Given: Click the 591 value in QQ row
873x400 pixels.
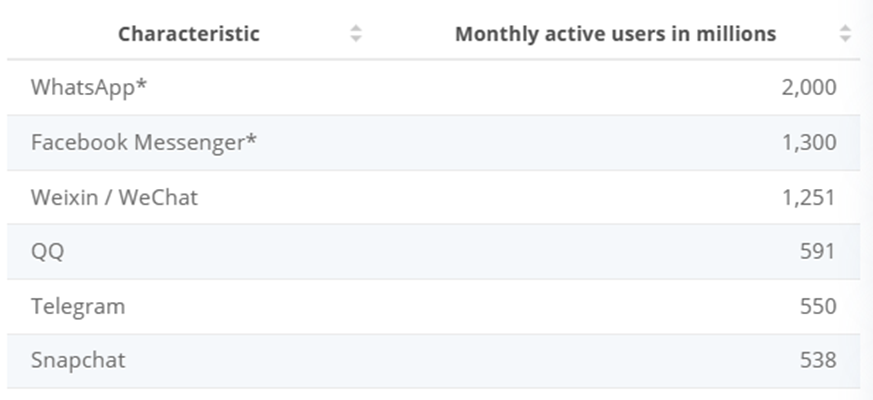Looking at the screenshot, I should click(818, 252).
